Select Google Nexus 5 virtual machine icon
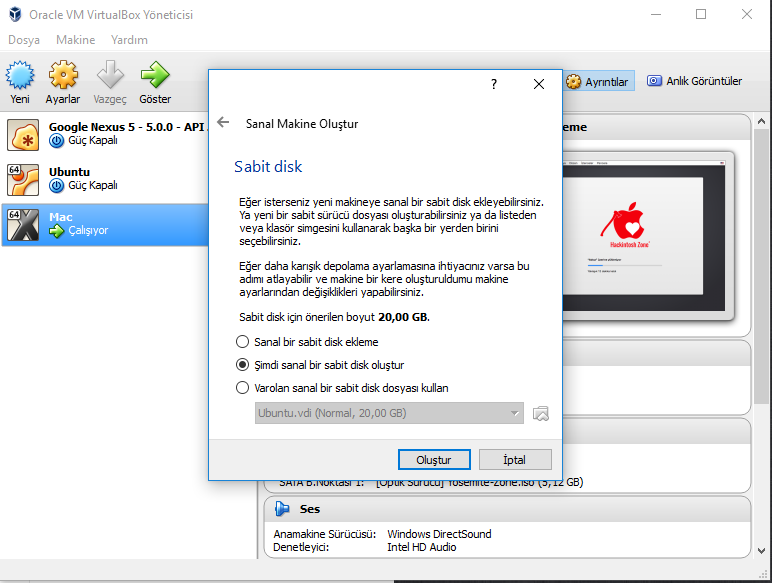Screen dimensions: 772x583 23,135
